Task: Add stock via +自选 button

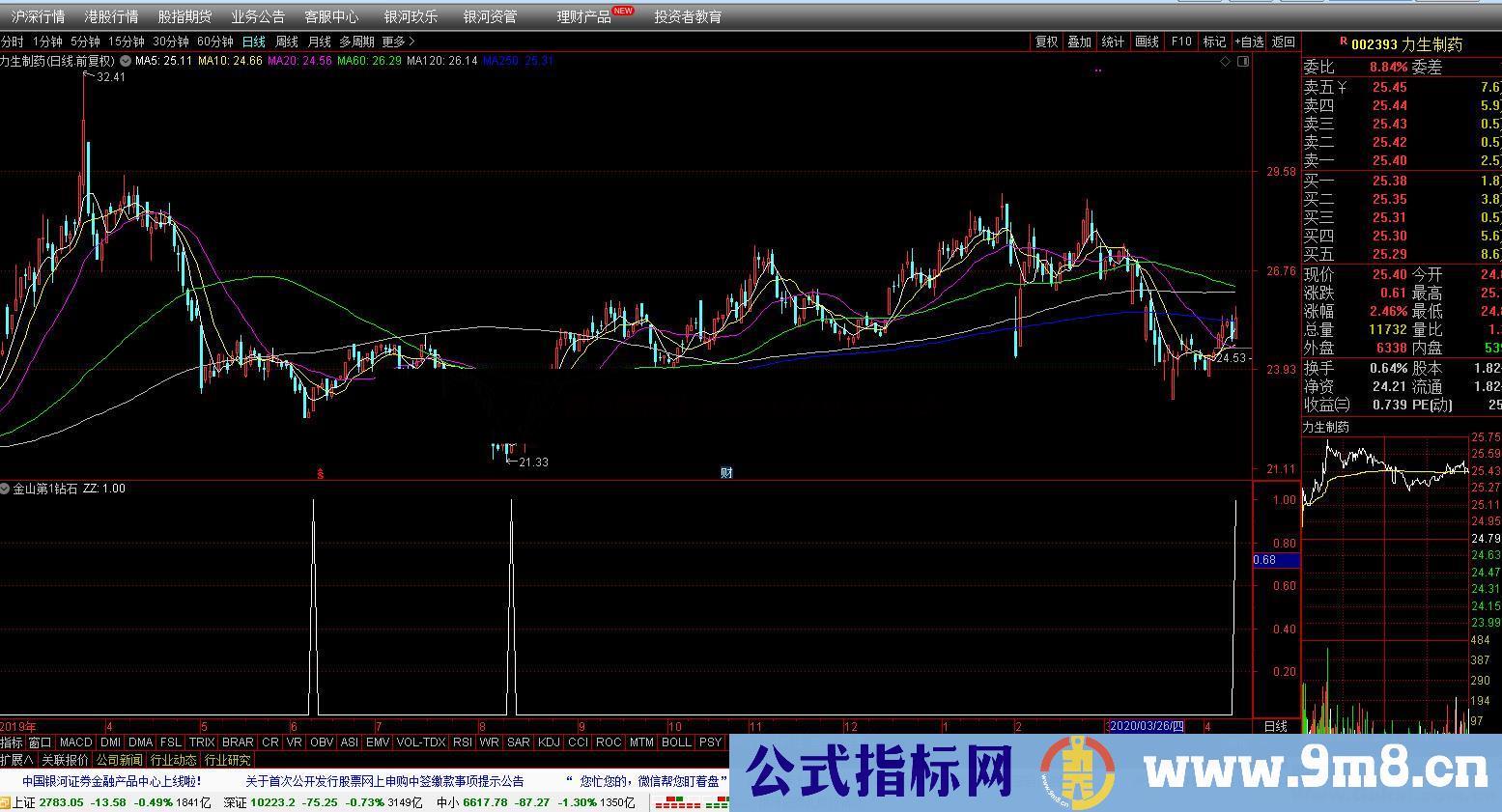Action: (1249, 42)
